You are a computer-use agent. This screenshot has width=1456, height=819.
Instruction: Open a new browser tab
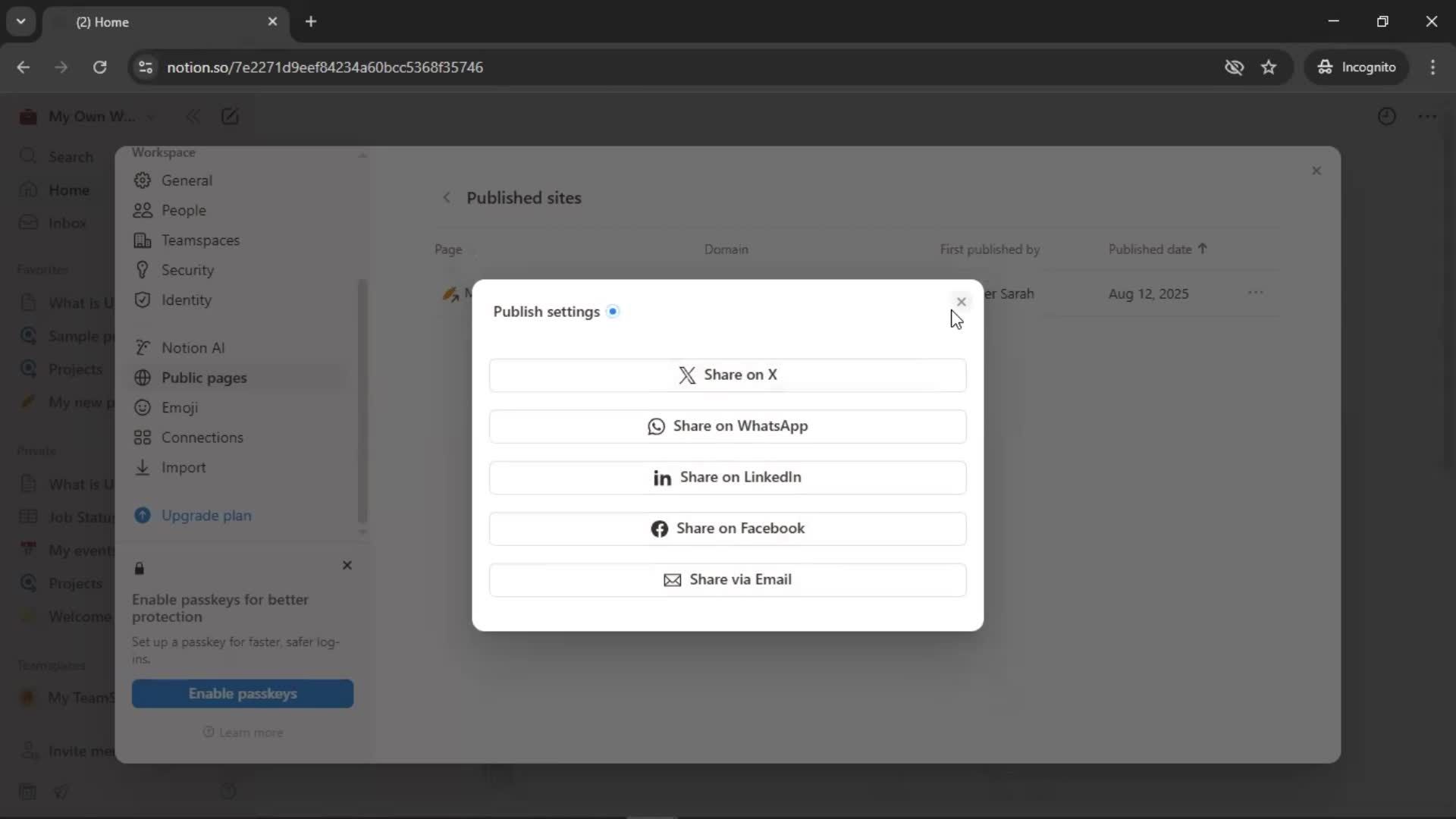point(311,22)
